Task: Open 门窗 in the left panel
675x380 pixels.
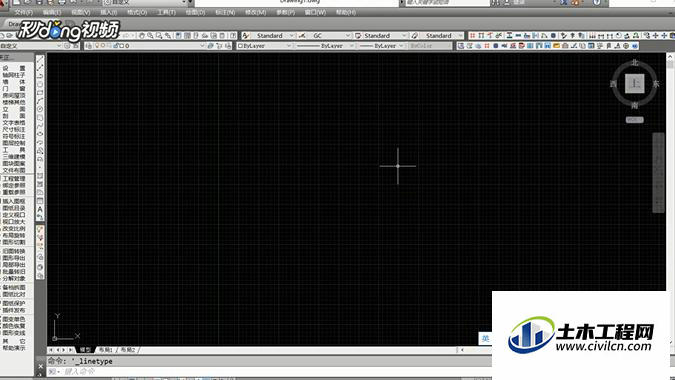Action: [14, 89]
